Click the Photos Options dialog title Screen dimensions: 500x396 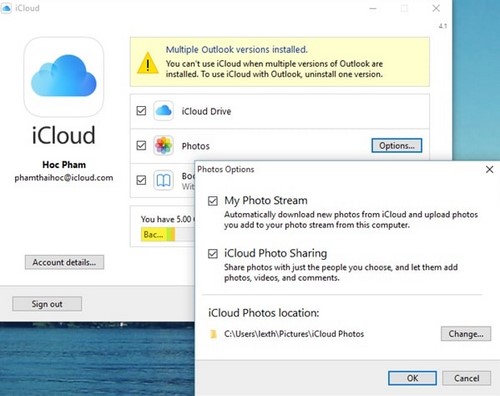(x=226, y=169)
